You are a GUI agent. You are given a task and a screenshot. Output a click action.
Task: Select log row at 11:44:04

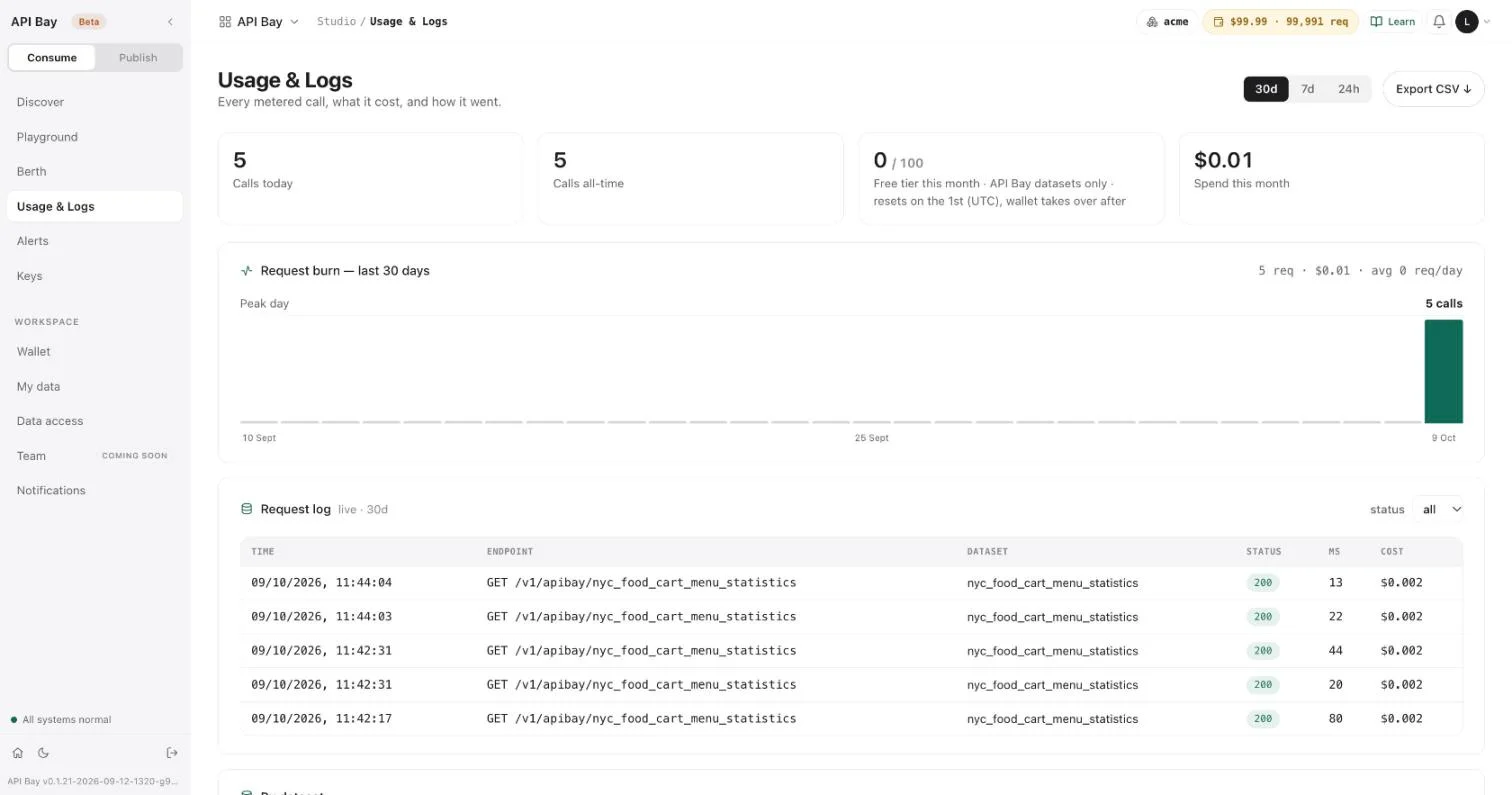tap(851, 583)
